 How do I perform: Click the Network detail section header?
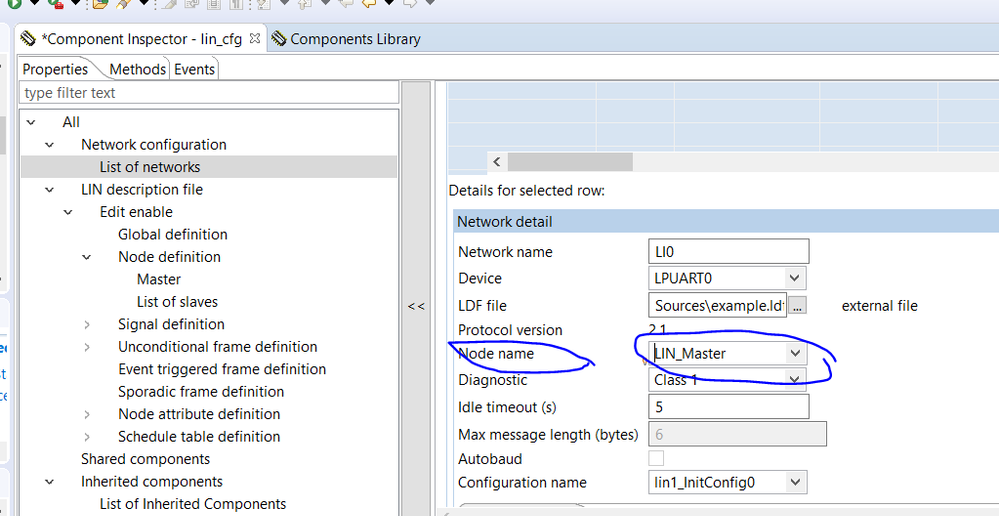coord(726,222)
